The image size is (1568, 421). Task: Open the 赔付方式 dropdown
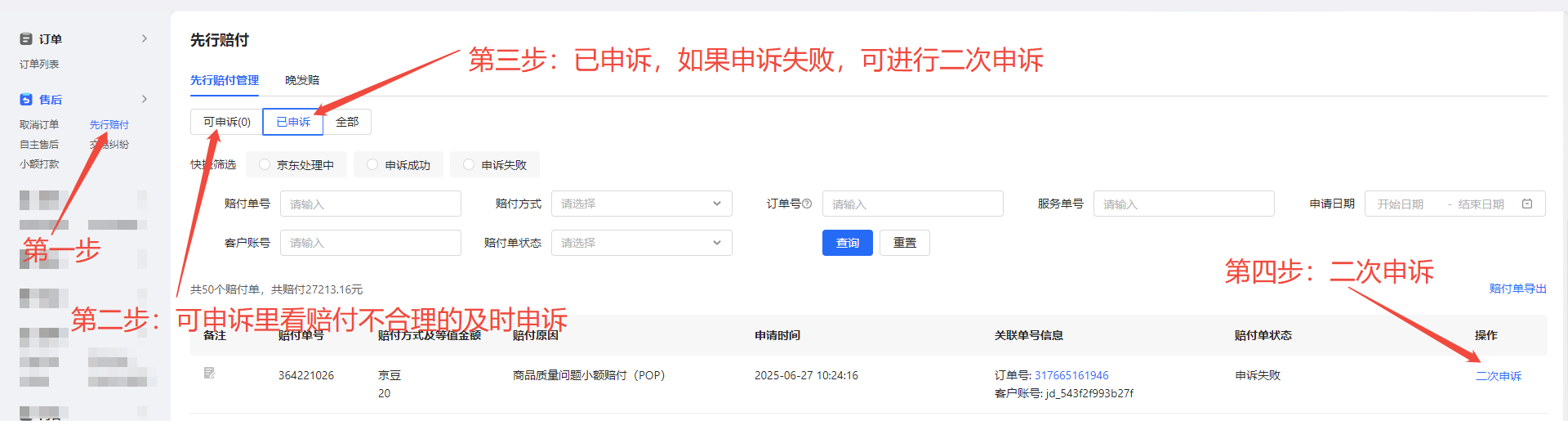(641, 204)
